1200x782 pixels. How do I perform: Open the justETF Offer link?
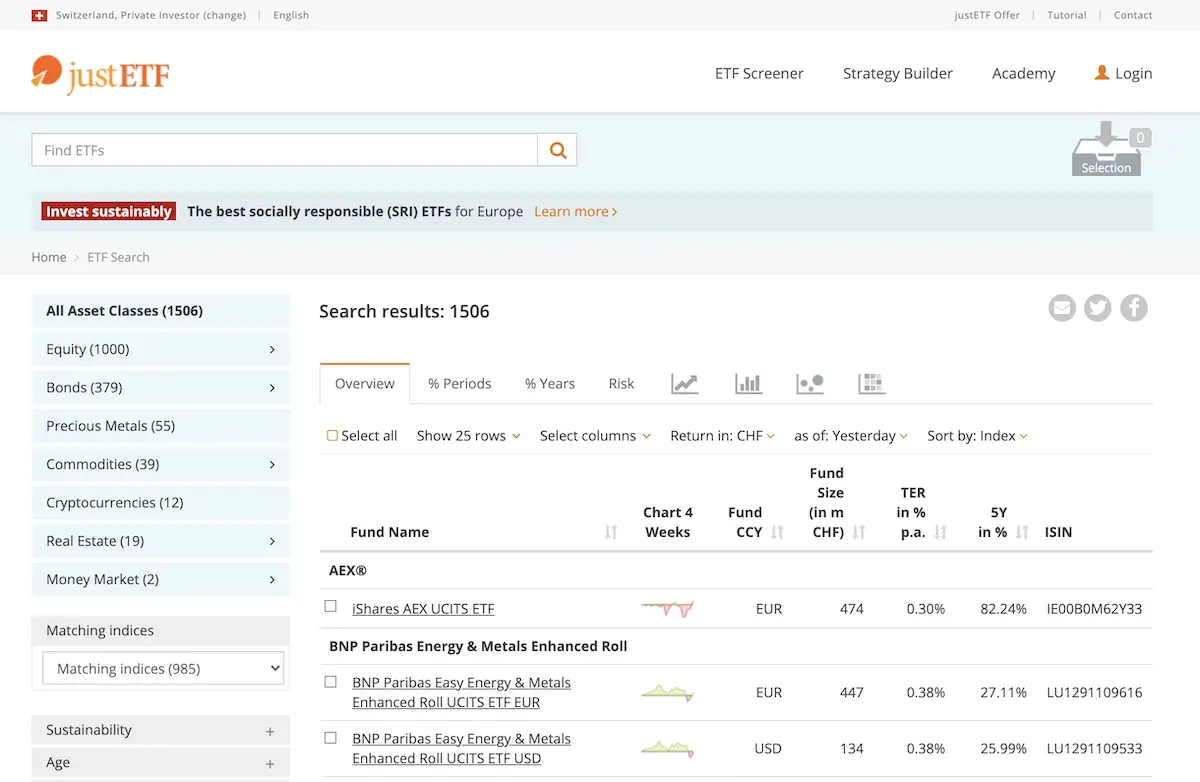point(987,15)
